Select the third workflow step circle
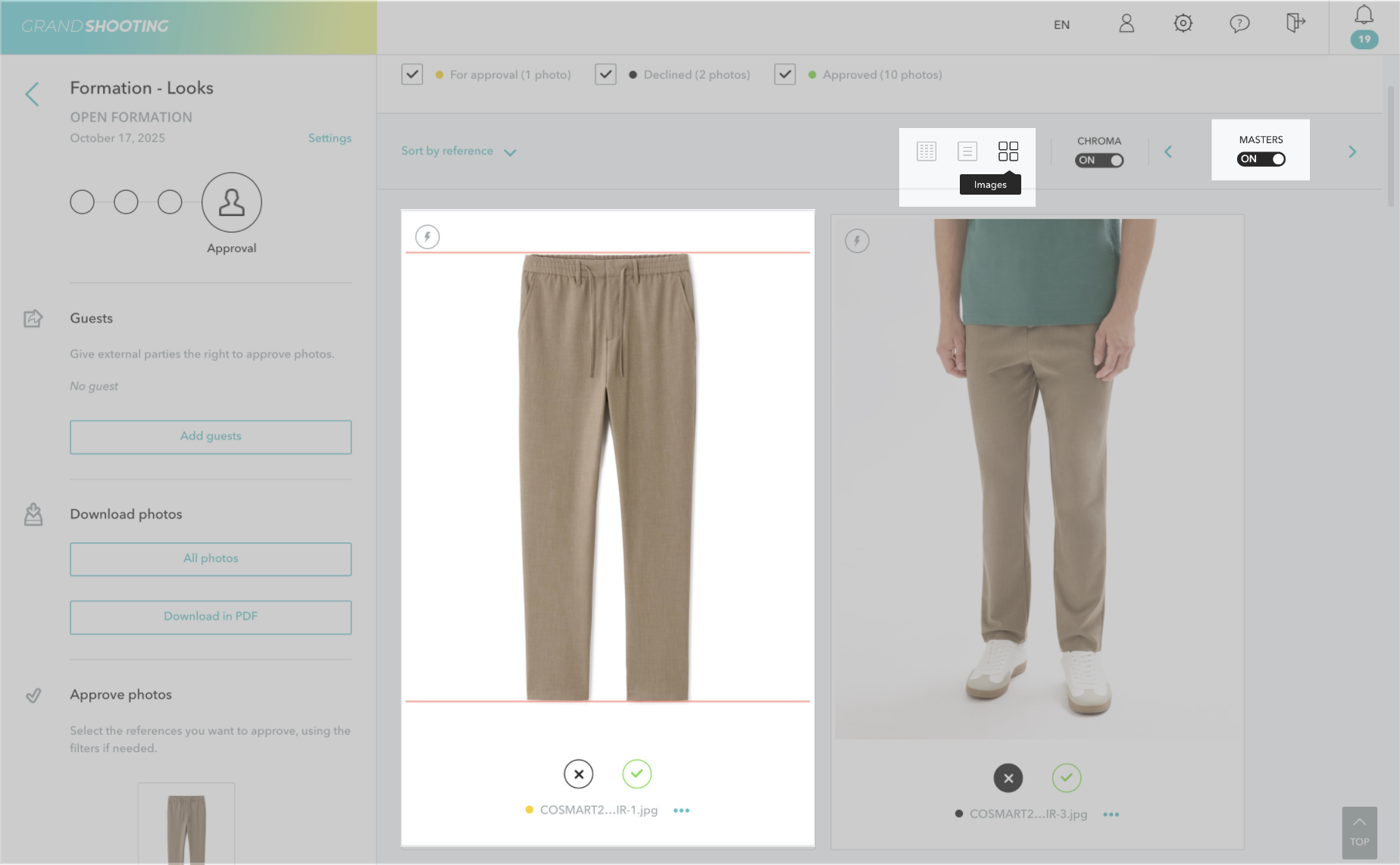The height and width of the screenshot is (865, 1400). tap(170, 202)
